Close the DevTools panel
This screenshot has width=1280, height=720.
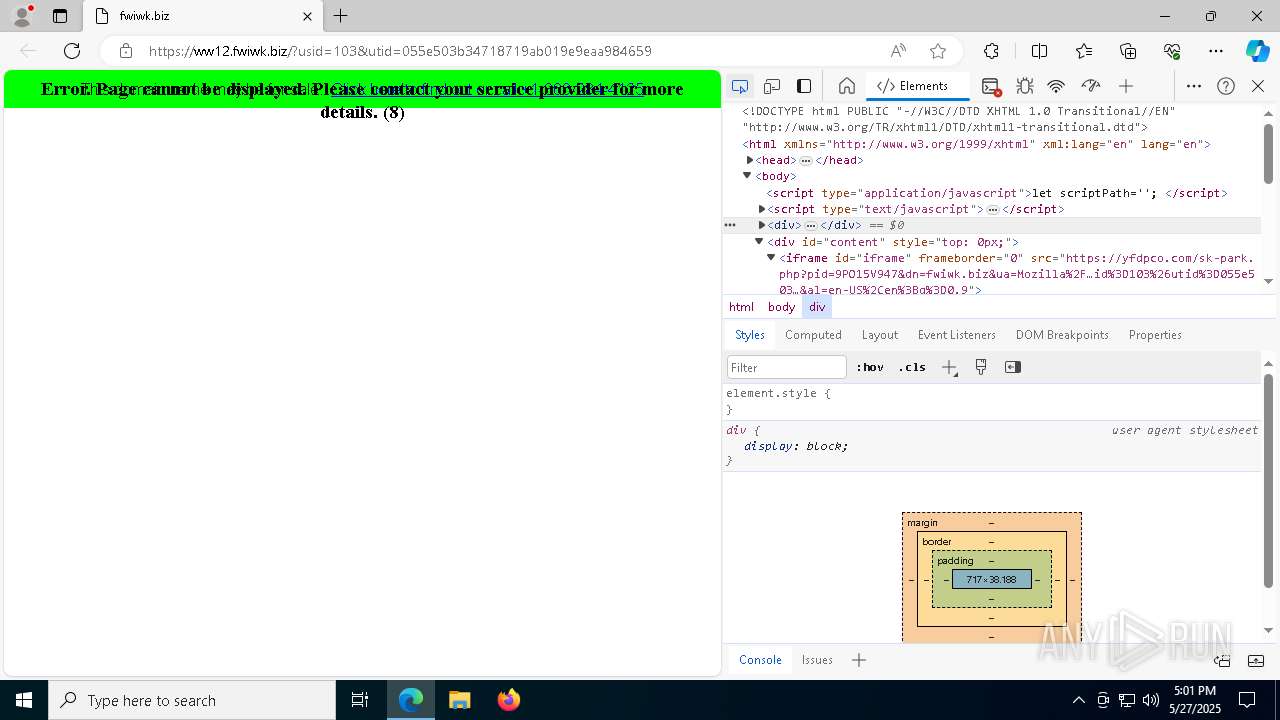[x=1258, y=86]
